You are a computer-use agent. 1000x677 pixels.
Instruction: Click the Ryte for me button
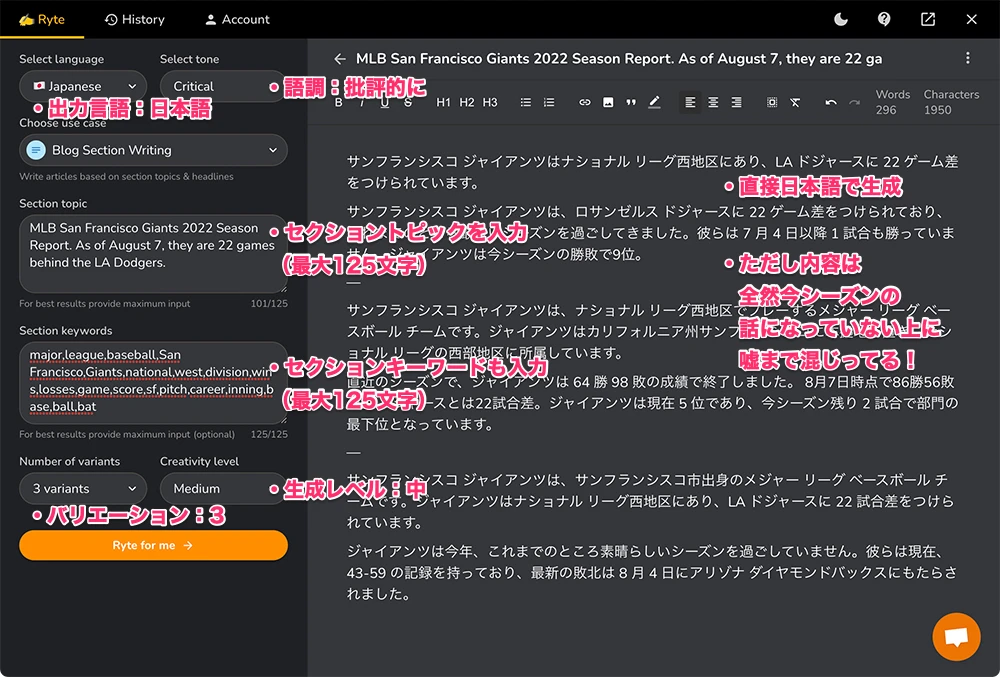point(153,546)
